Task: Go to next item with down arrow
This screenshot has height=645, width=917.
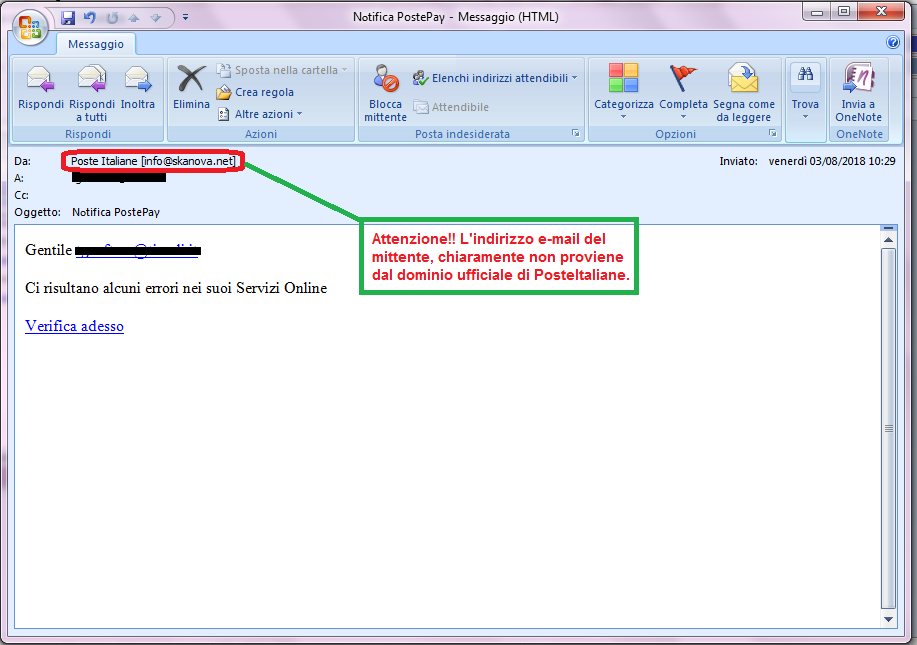Action: coord(156,18)
